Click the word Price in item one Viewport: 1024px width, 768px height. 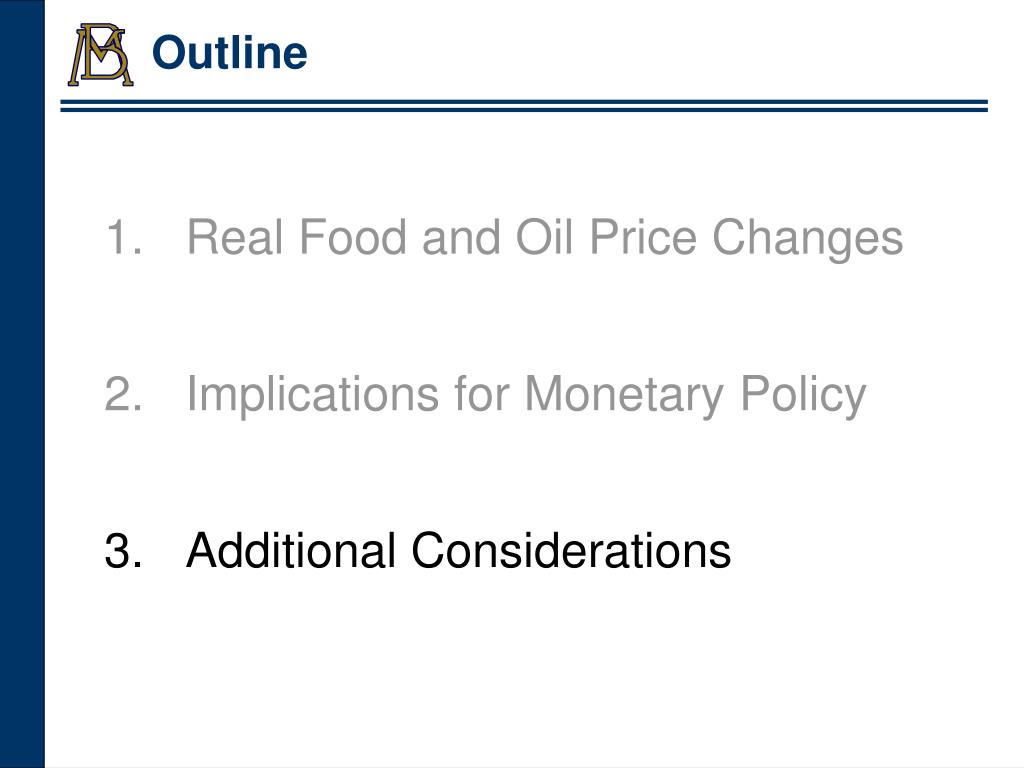pyautogui.click(x=643, y=236)
